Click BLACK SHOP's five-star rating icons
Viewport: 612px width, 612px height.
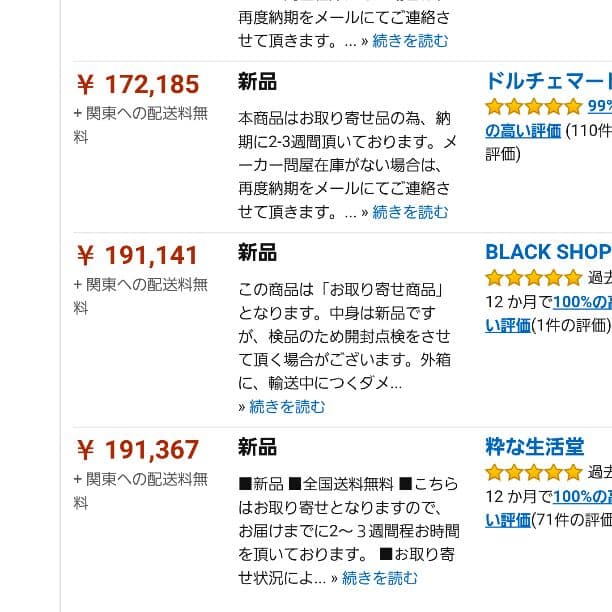[x=533, y=277]
